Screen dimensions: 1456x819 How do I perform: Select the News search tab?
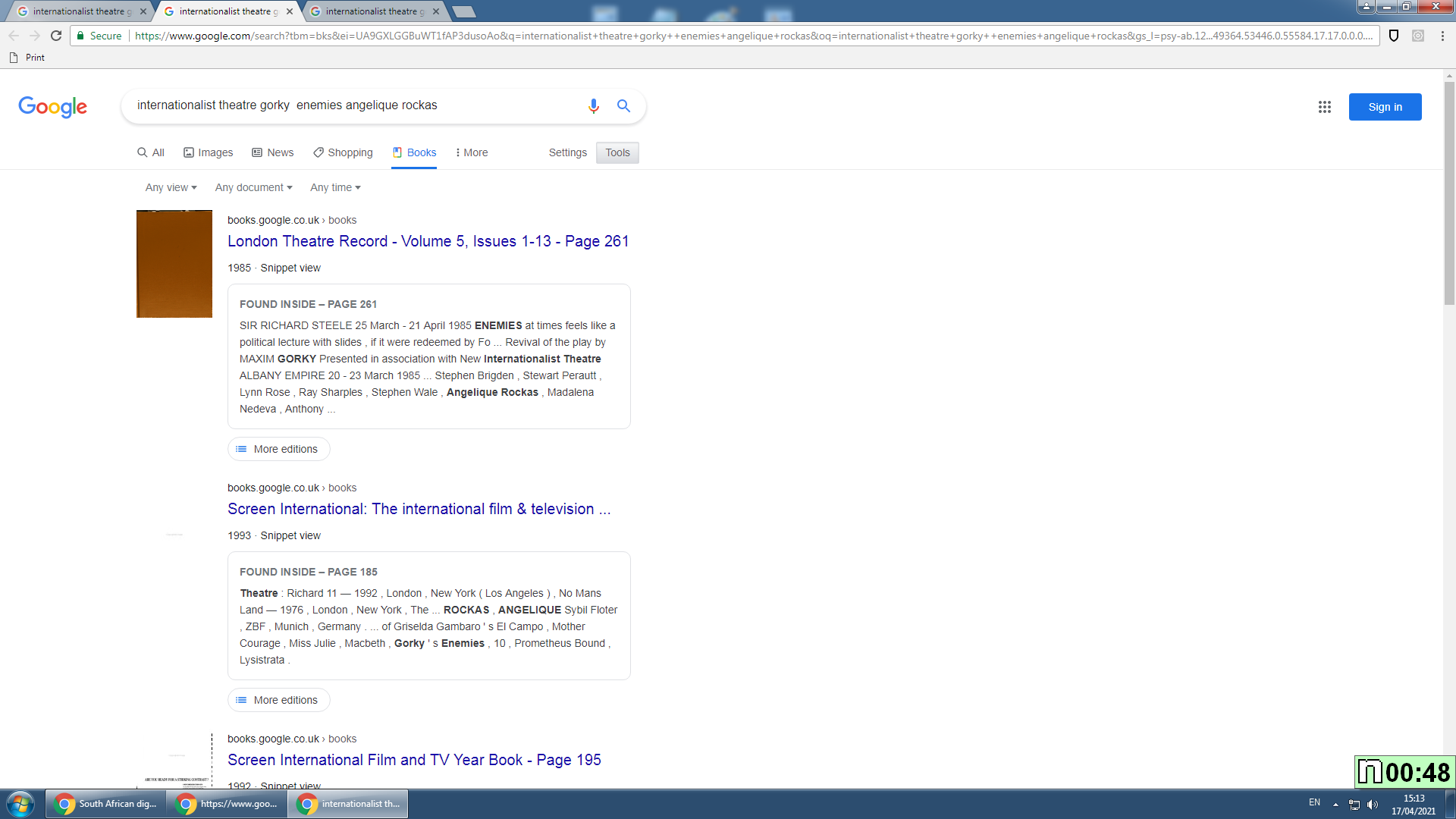[272, 152]
